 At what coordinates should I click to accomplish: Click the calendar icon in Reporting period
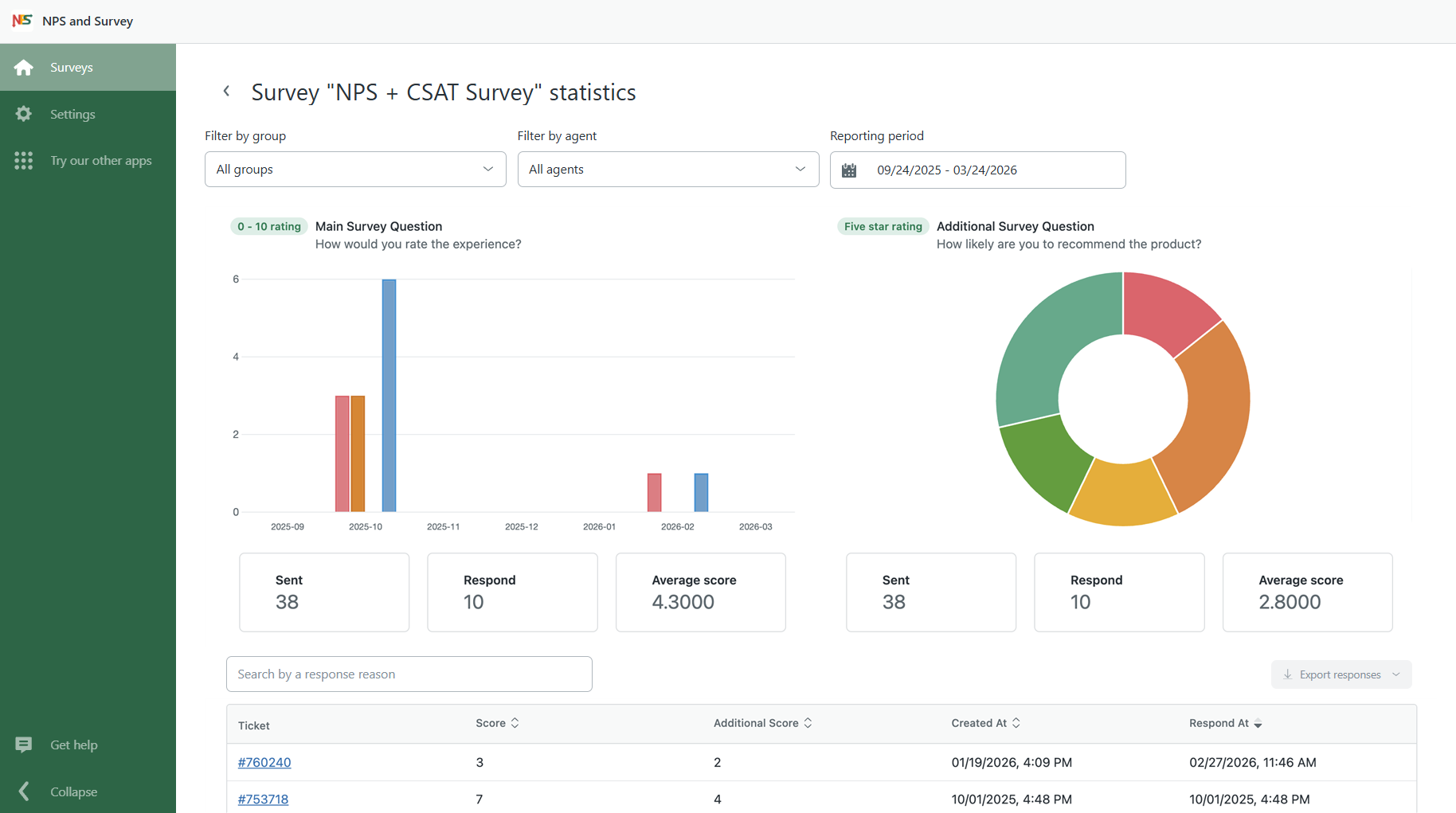(849, 170)
